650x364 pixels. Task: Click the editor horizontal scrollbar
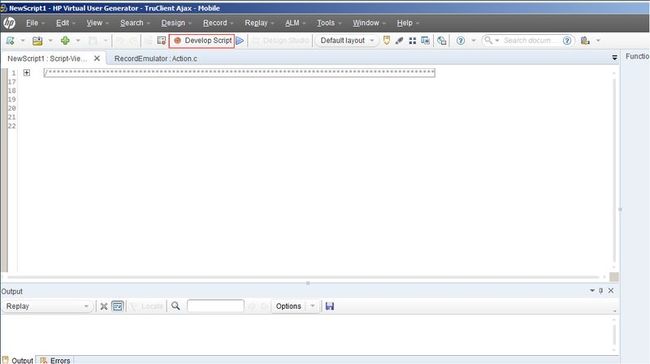[303, 277]
